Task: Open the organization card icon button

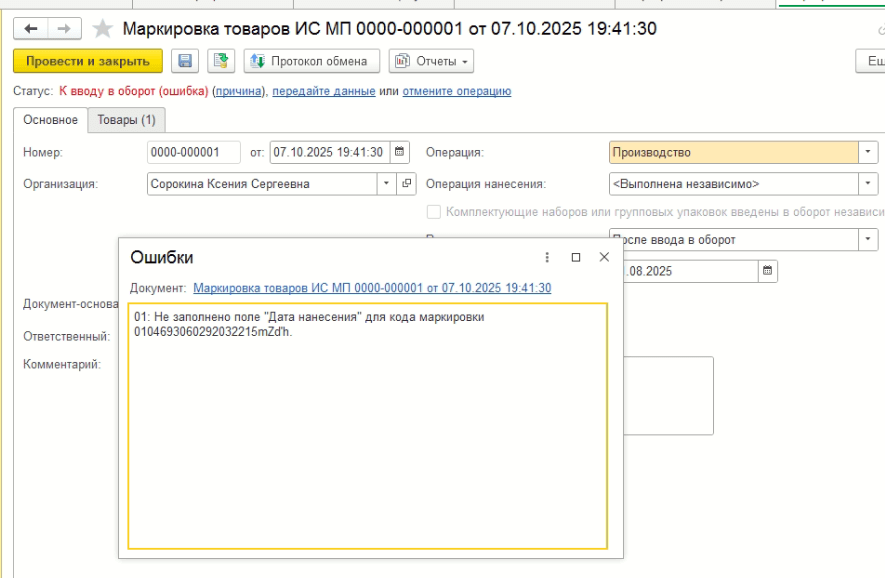Action: pos(406,184)
